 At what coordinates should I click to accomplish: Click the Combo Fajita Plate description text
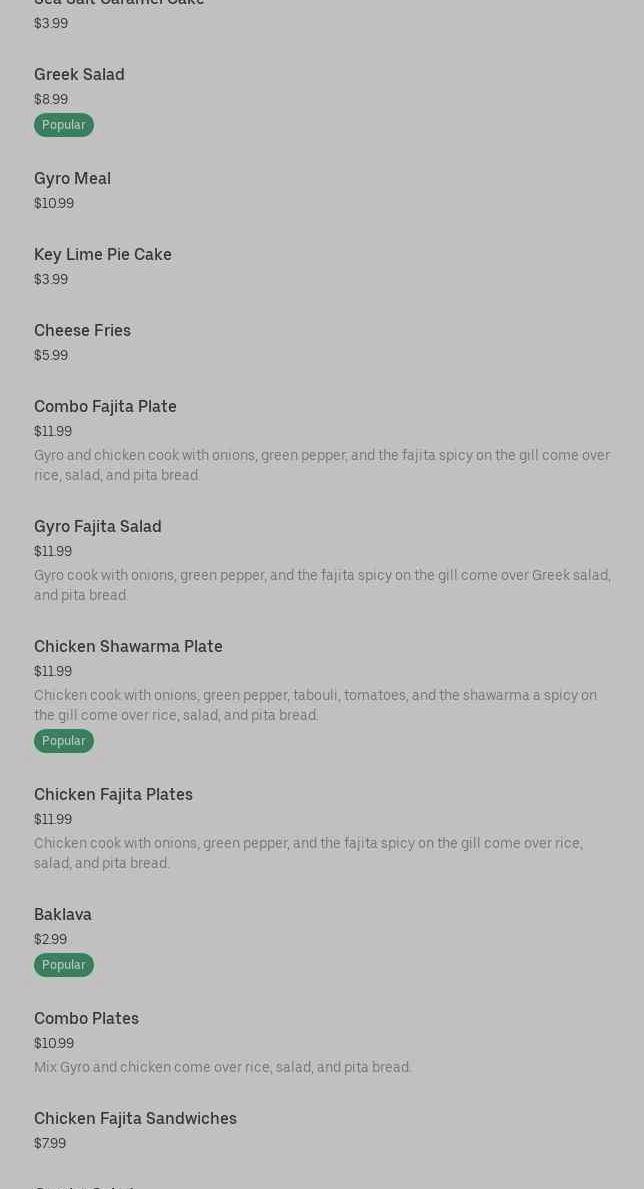coord(321,465)
